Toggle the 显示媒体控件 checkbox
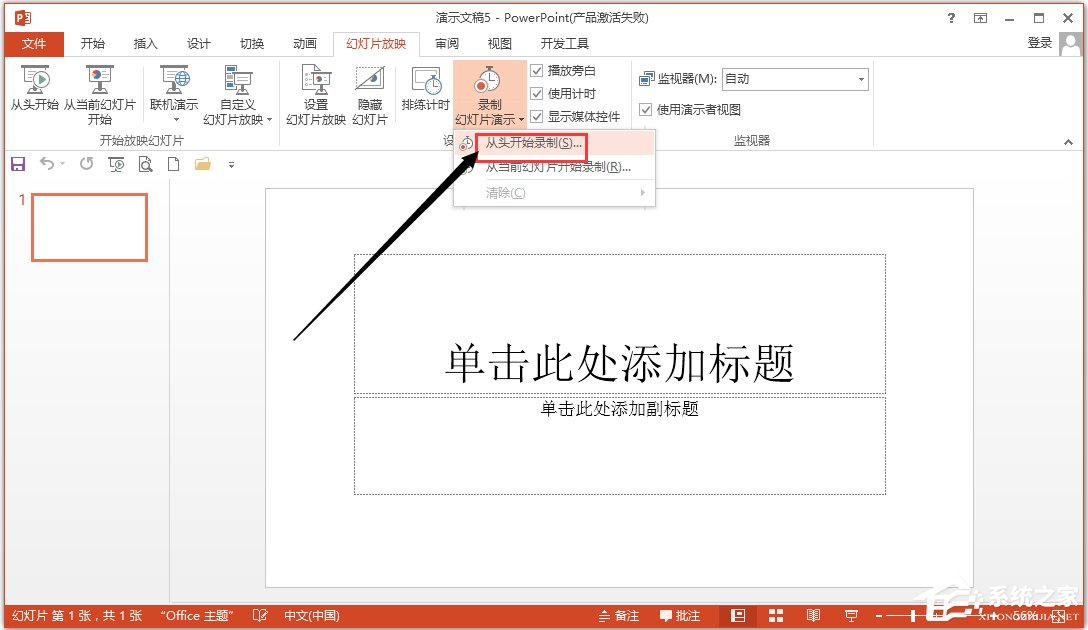The width and height of the screenshot is (1088, 630). click(536, 116)
